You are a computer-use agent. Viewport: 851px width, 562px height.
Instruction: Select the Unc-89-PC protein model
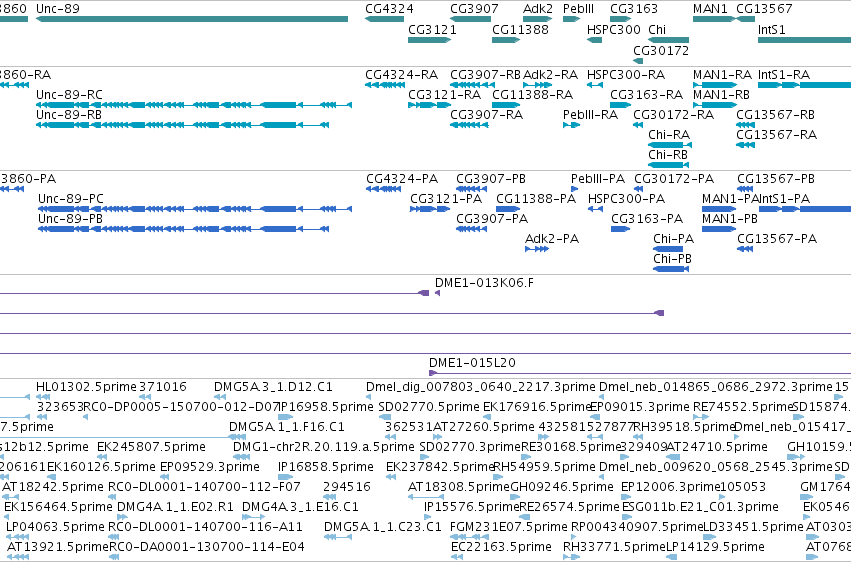click(x=195, y=209)
